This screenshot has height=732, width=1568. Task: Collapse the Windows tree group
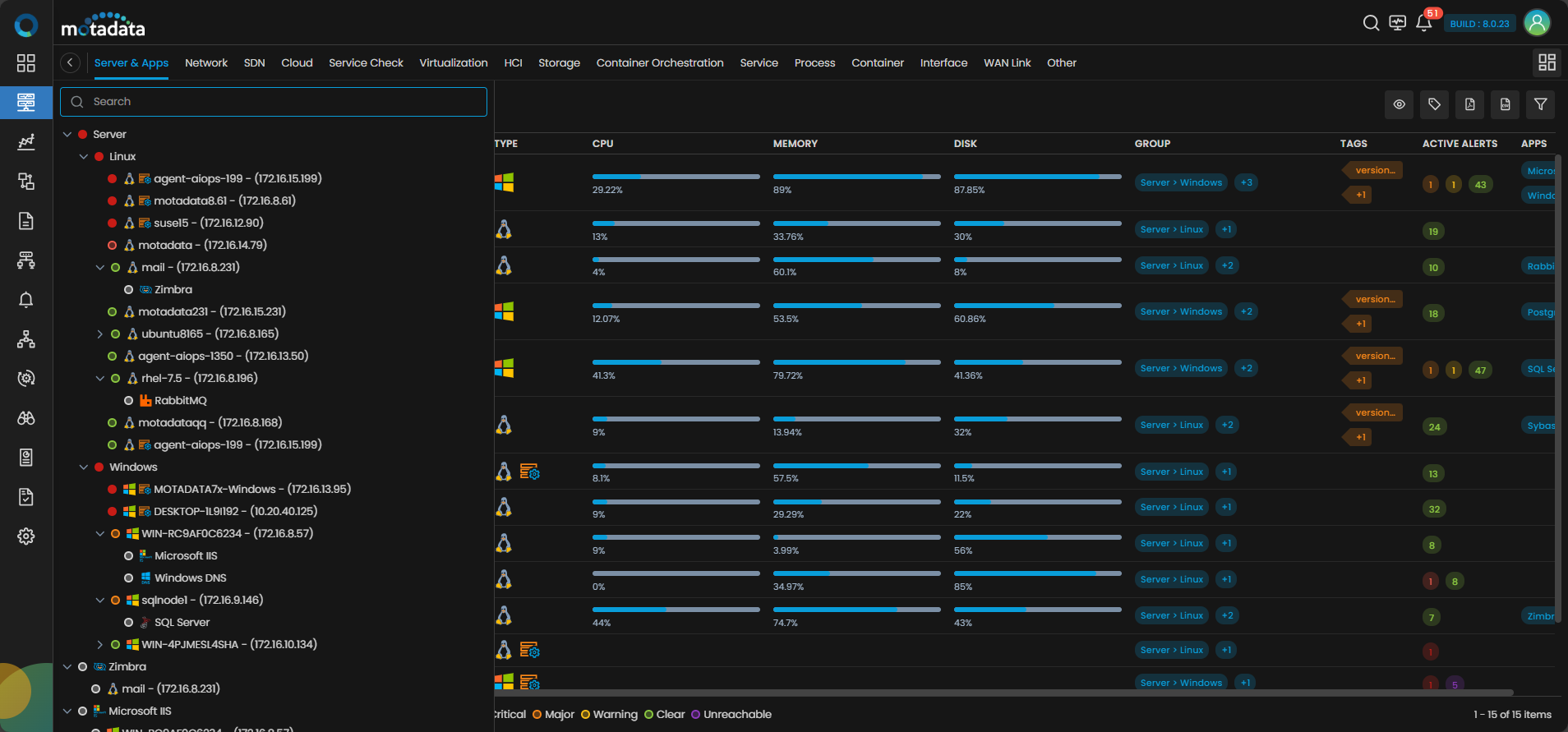84,467
